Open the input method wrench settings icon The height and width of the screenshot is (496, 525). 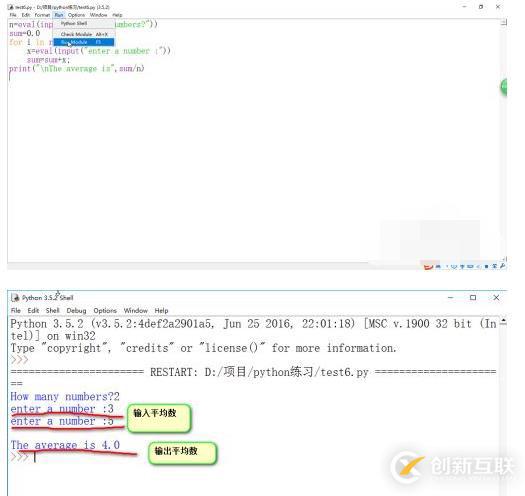pyautogui.click(x=502, y=266)
